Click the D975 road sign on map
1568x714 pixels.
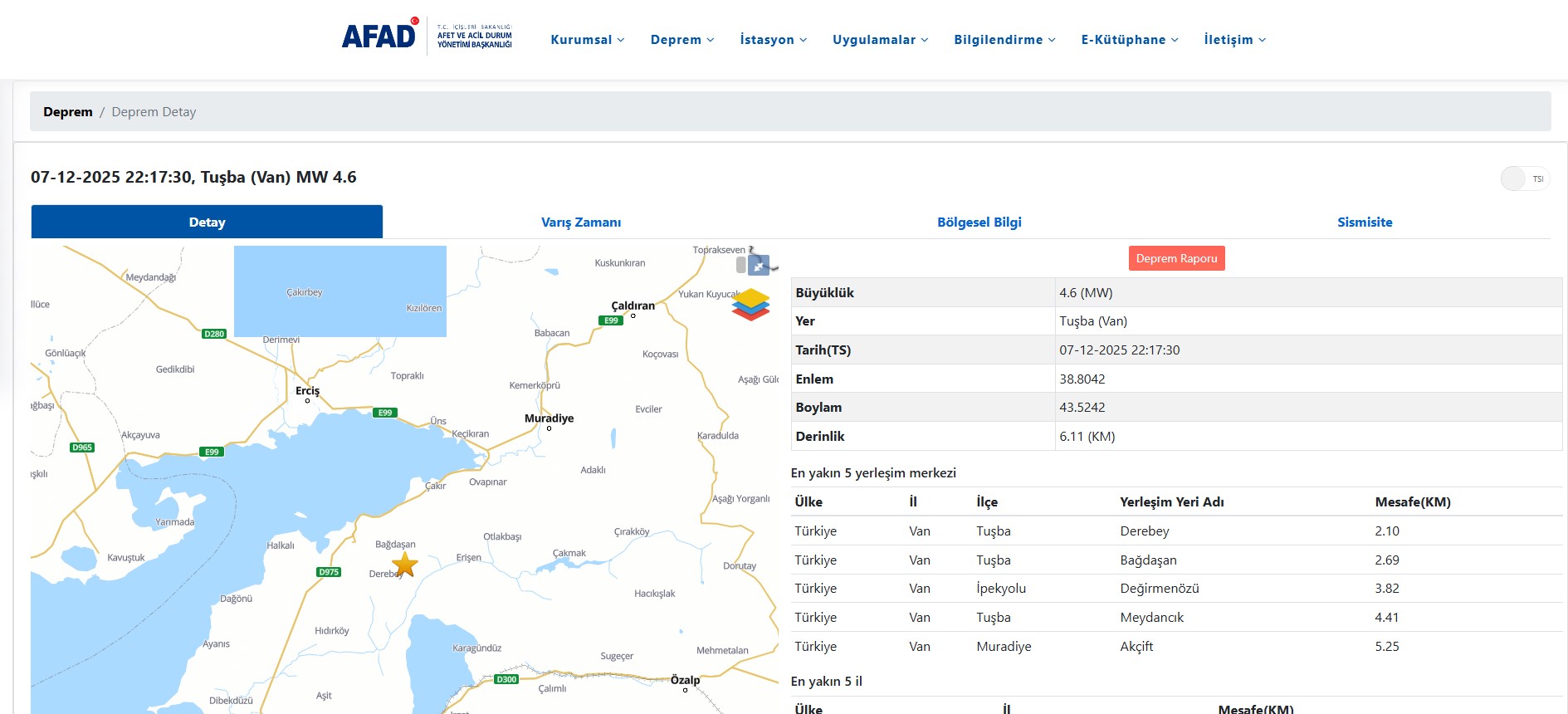coord(329,572)
